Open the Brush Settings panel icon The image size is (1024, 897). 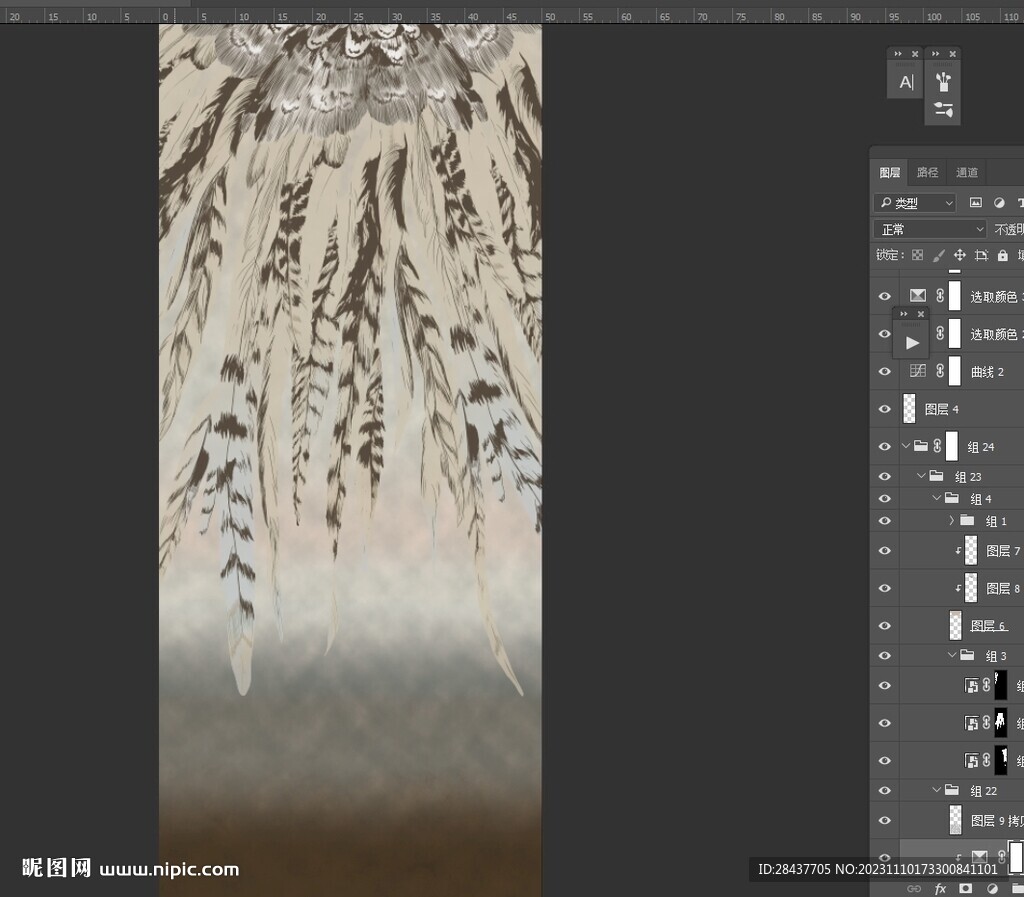click(x=943, y=110)
